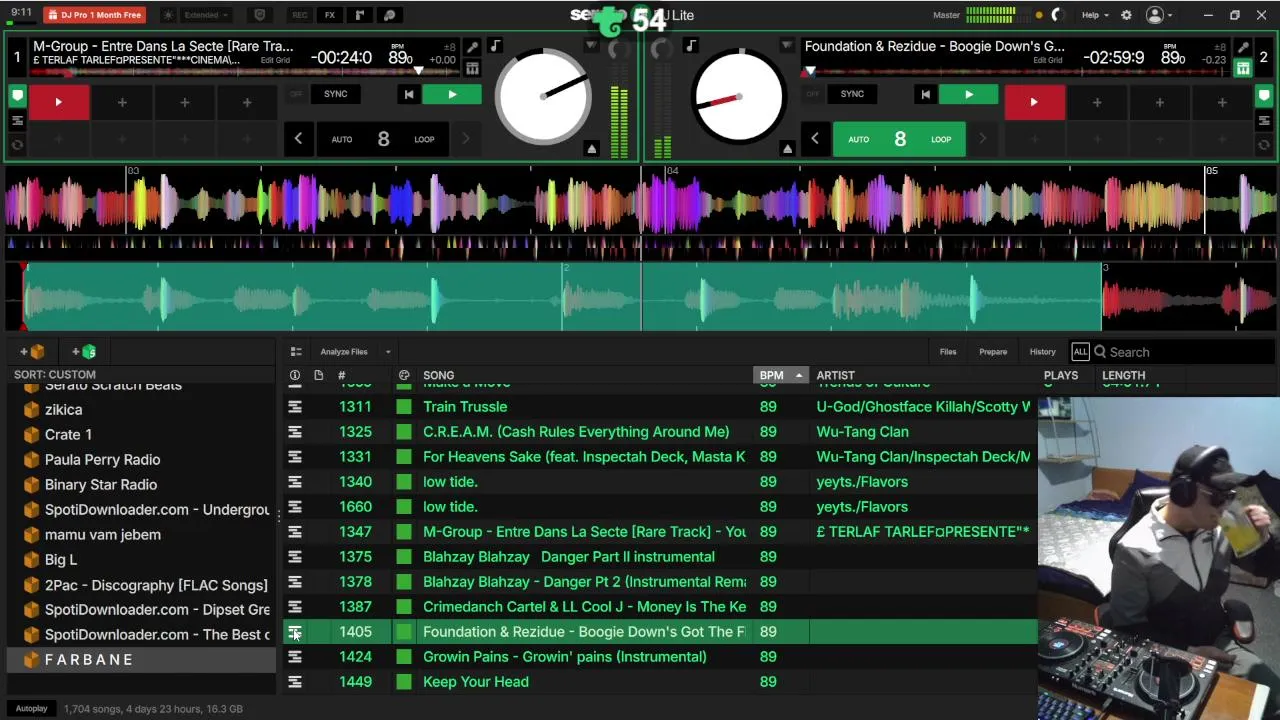Turn off sync on deck 2

pos(813,94)
